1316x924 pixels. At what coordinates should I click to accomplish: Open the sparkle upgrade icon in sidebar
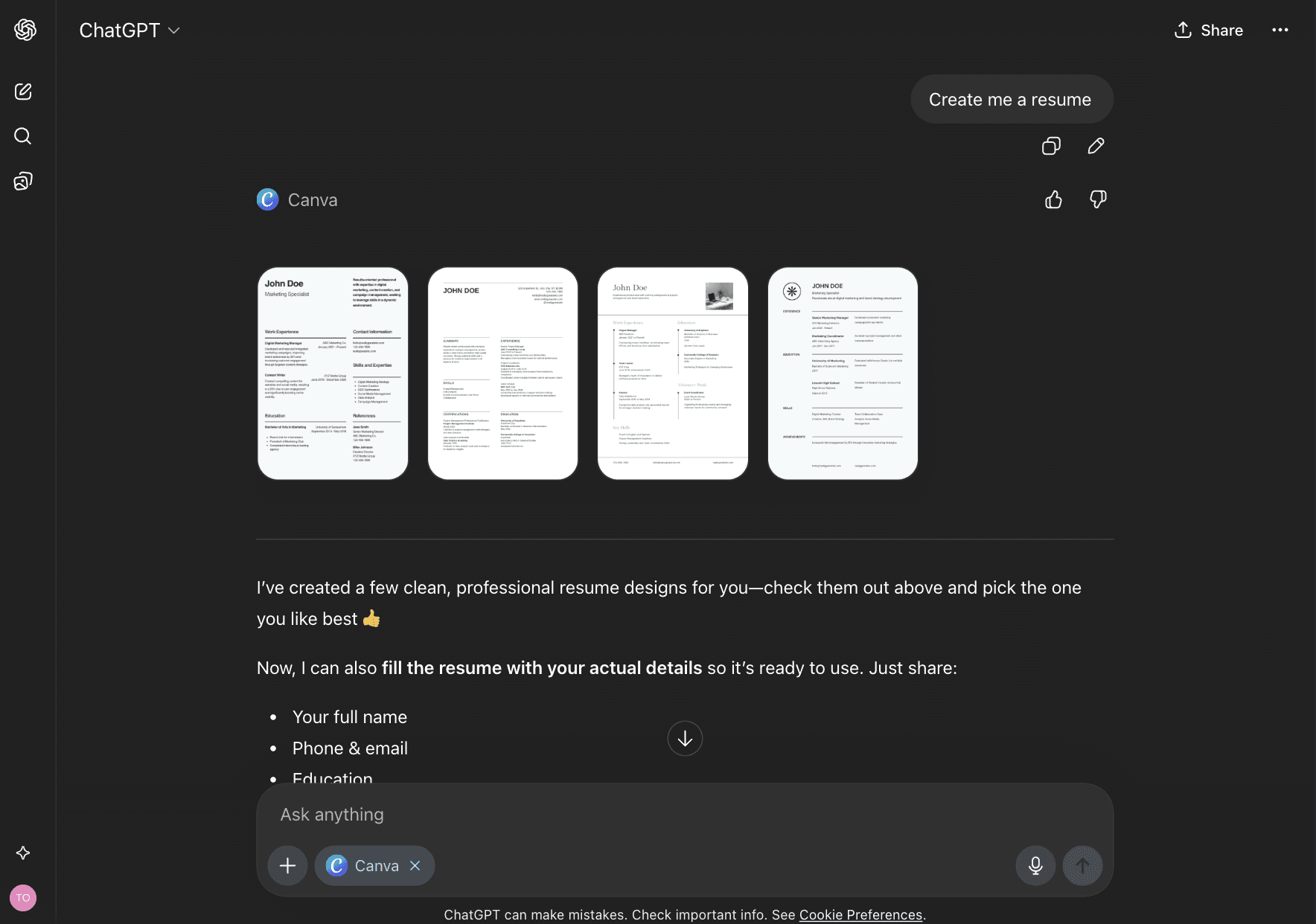pyautogui.click(x=23, y=853)
